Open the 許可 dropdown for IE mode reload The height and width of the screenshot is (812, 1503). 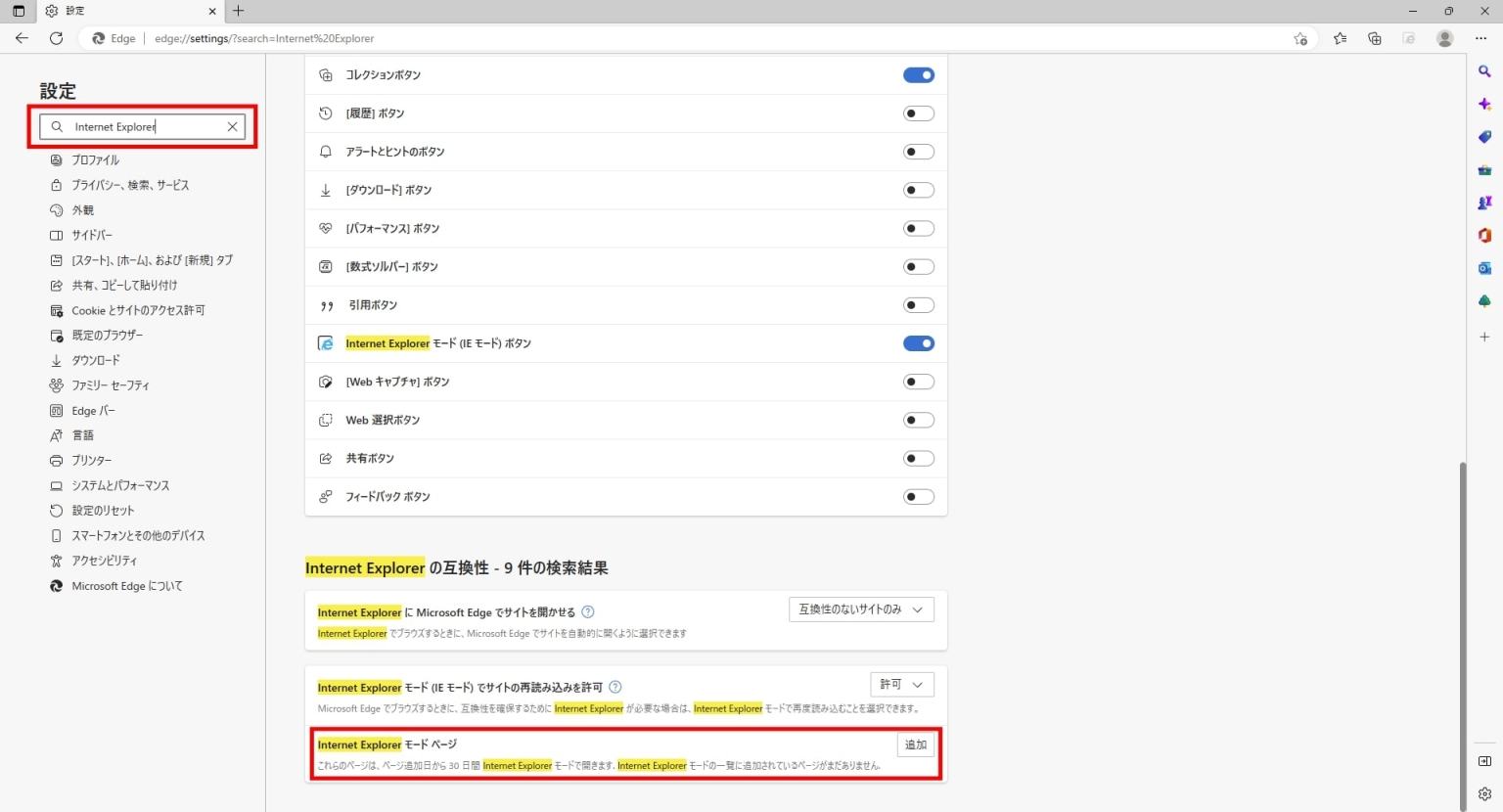[x=901, y=684]
